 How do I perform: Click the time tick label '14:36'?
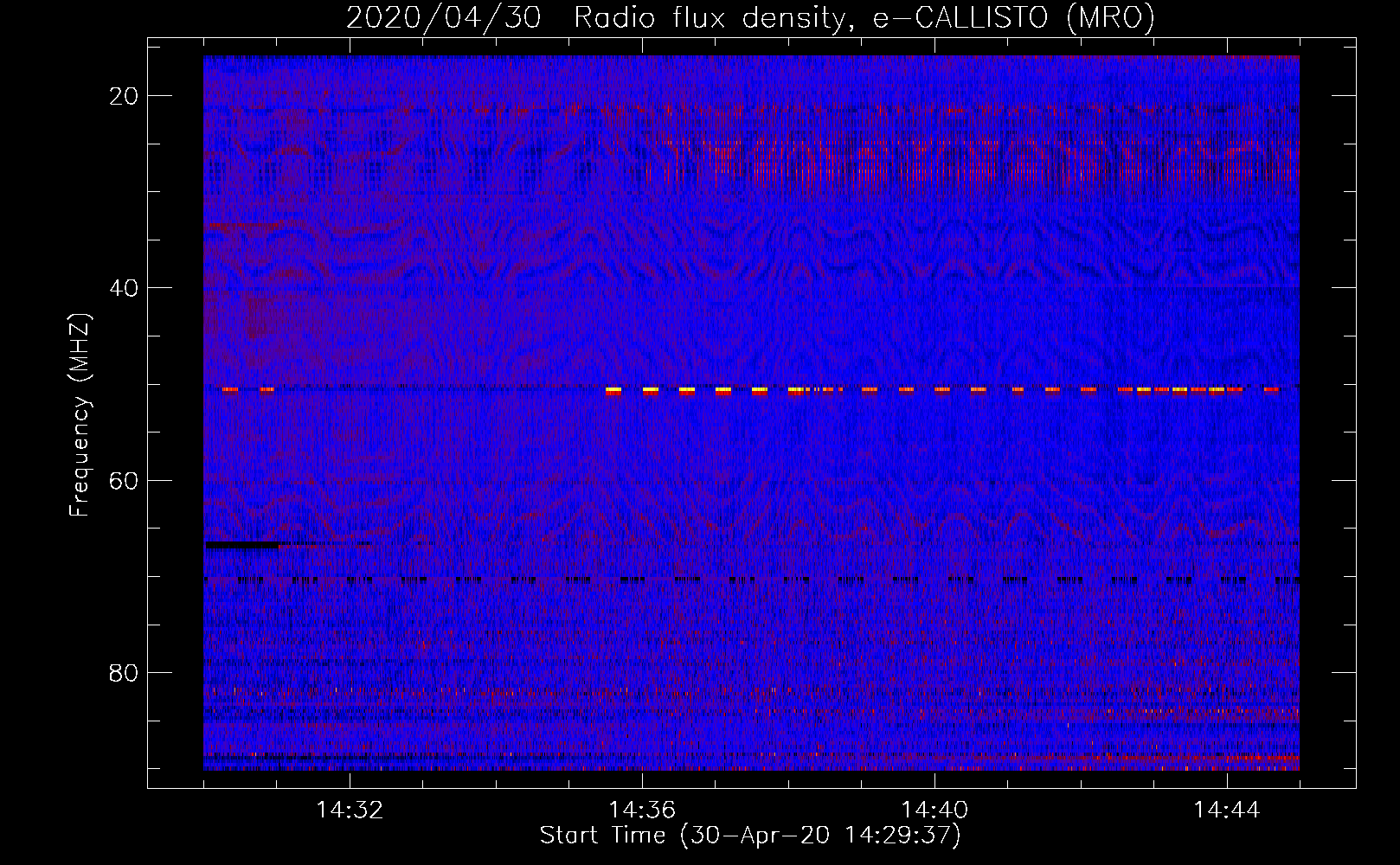click(642, 811)
